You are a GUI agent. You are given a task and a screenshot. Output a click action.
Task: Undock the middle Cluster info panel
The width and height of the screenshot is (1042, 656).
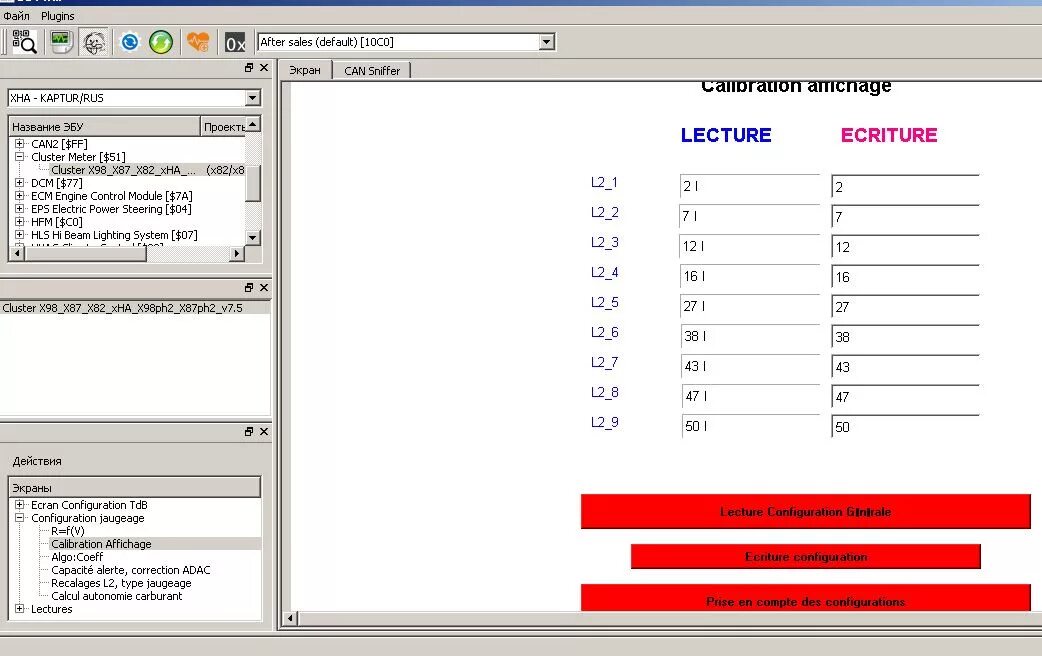[249, 288]
